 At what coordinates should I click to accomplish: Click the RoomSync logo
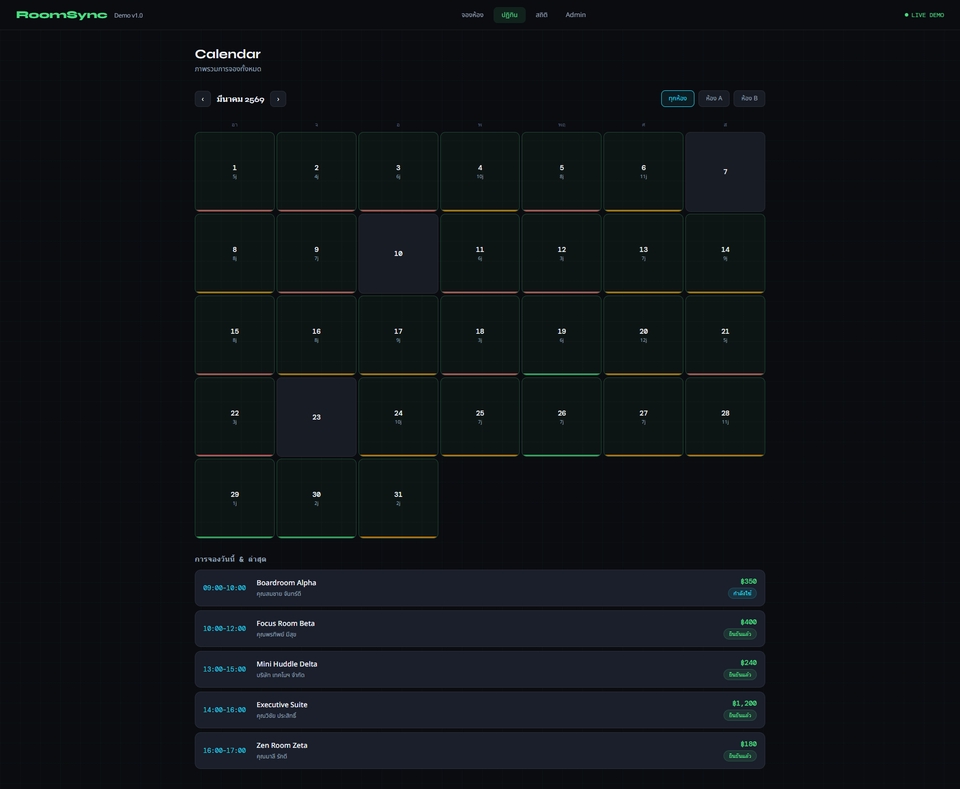click(x=61, y=15)
